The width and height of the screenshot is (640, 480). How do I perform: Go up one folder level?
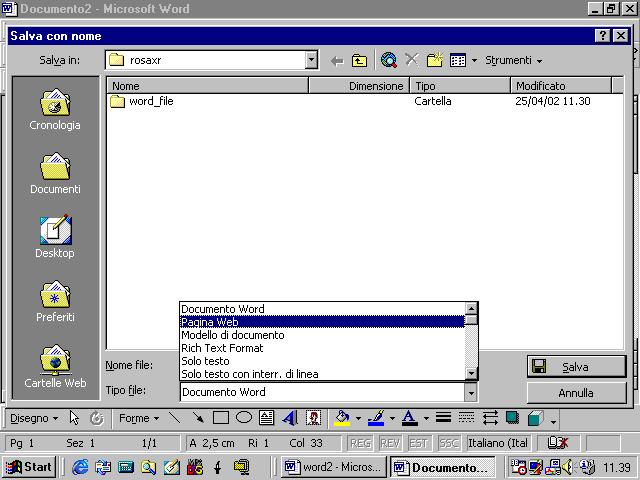[x=359, y=61]
